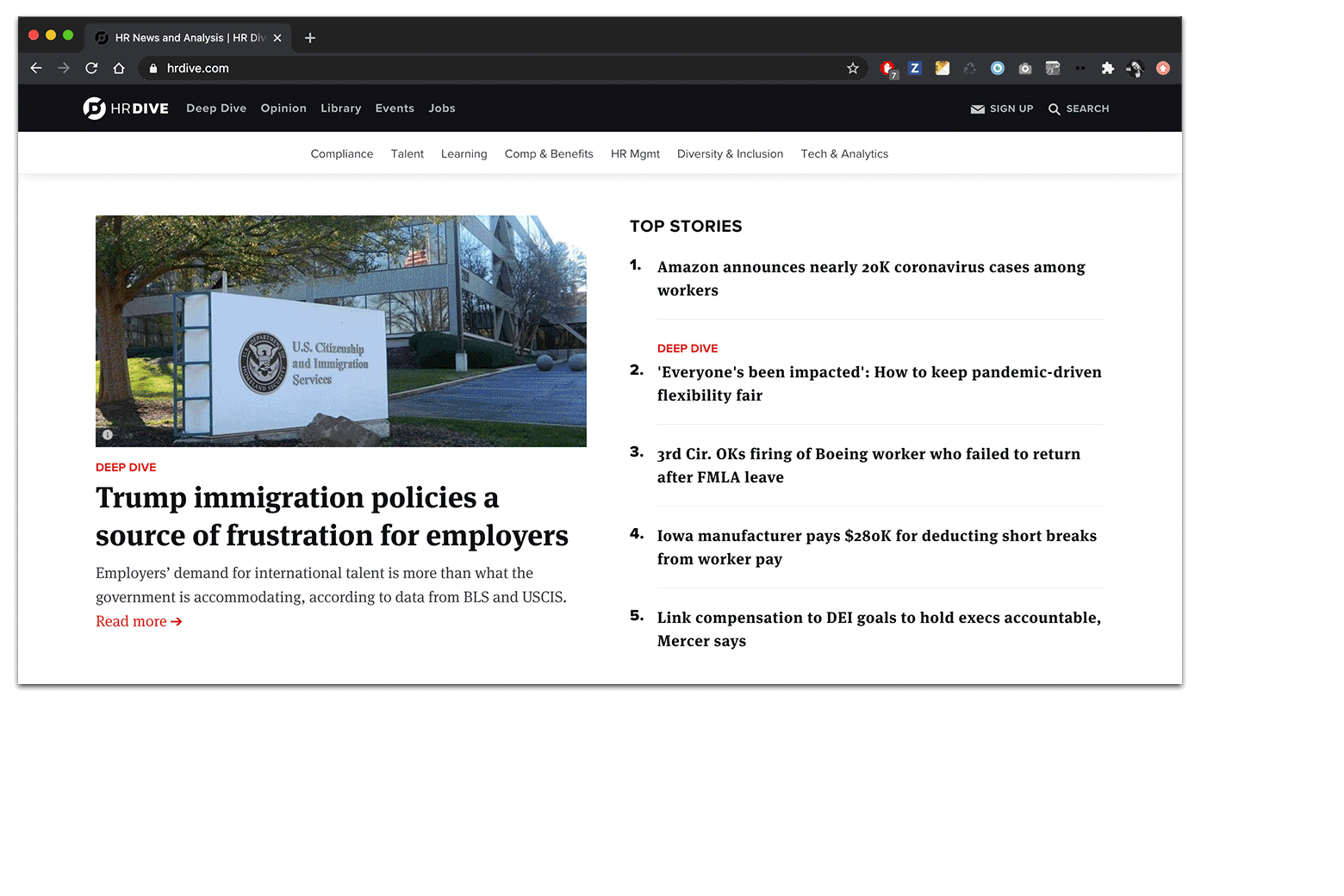
Task: Open the Opinion nav item
Action: [283, 109]
